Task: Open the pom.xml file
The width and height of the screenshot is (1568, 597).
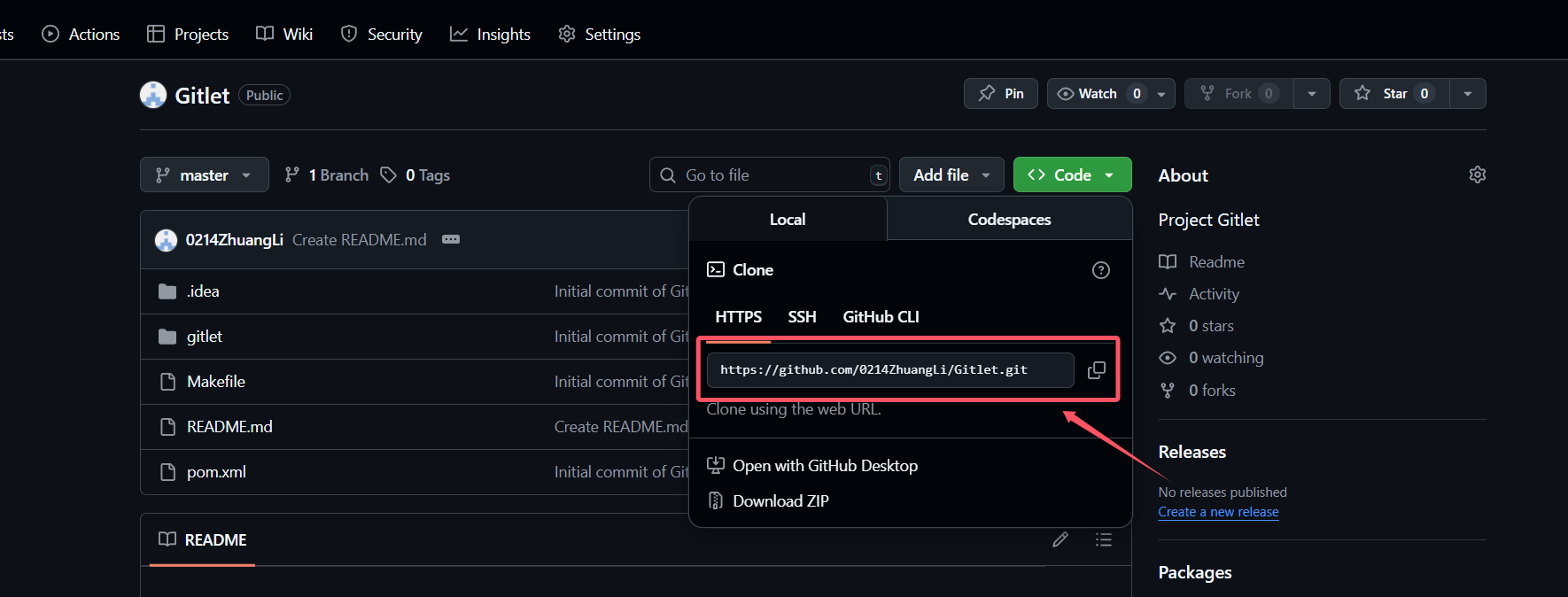Action: 216,472
